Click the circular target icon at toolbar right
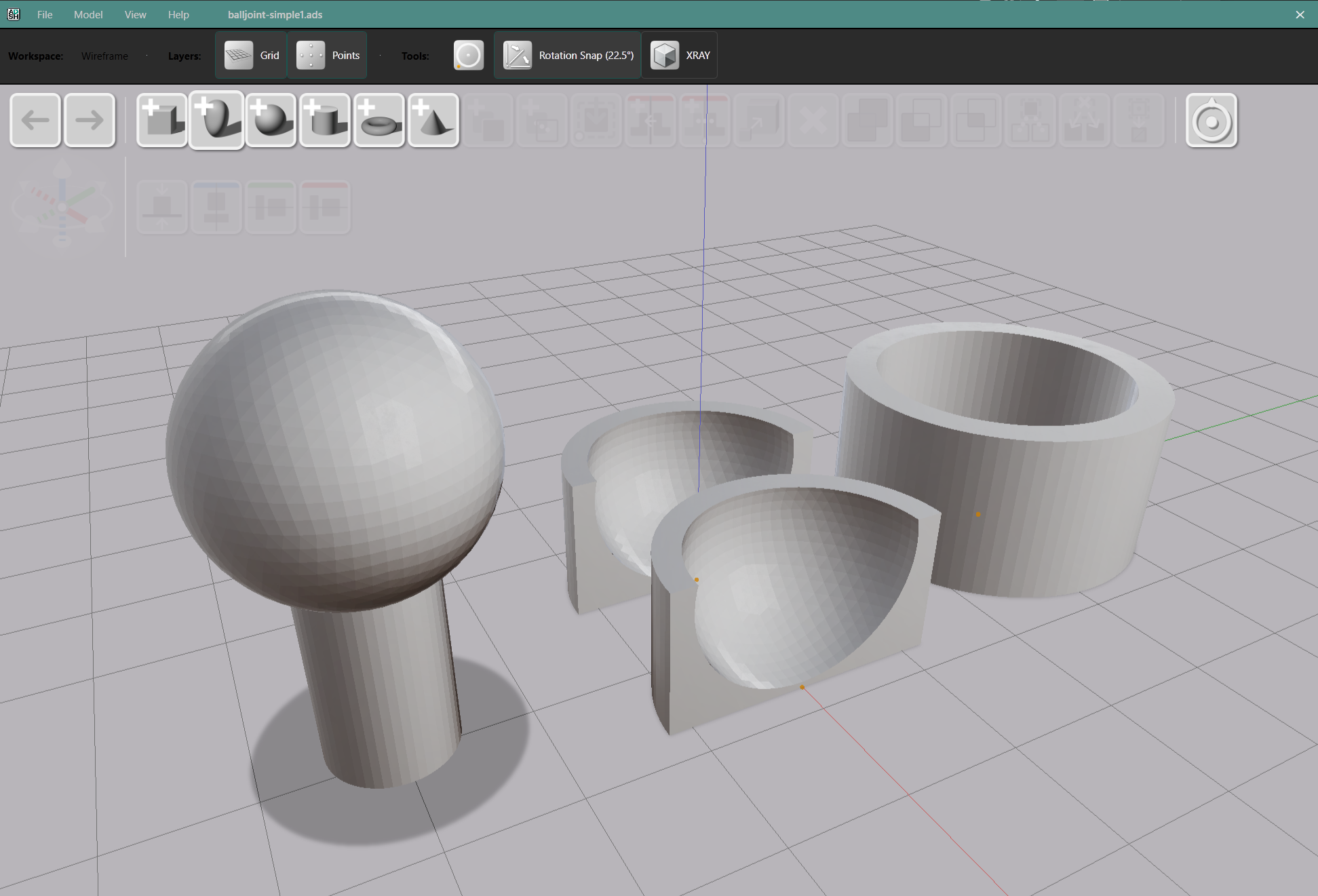 (1211, 121)
